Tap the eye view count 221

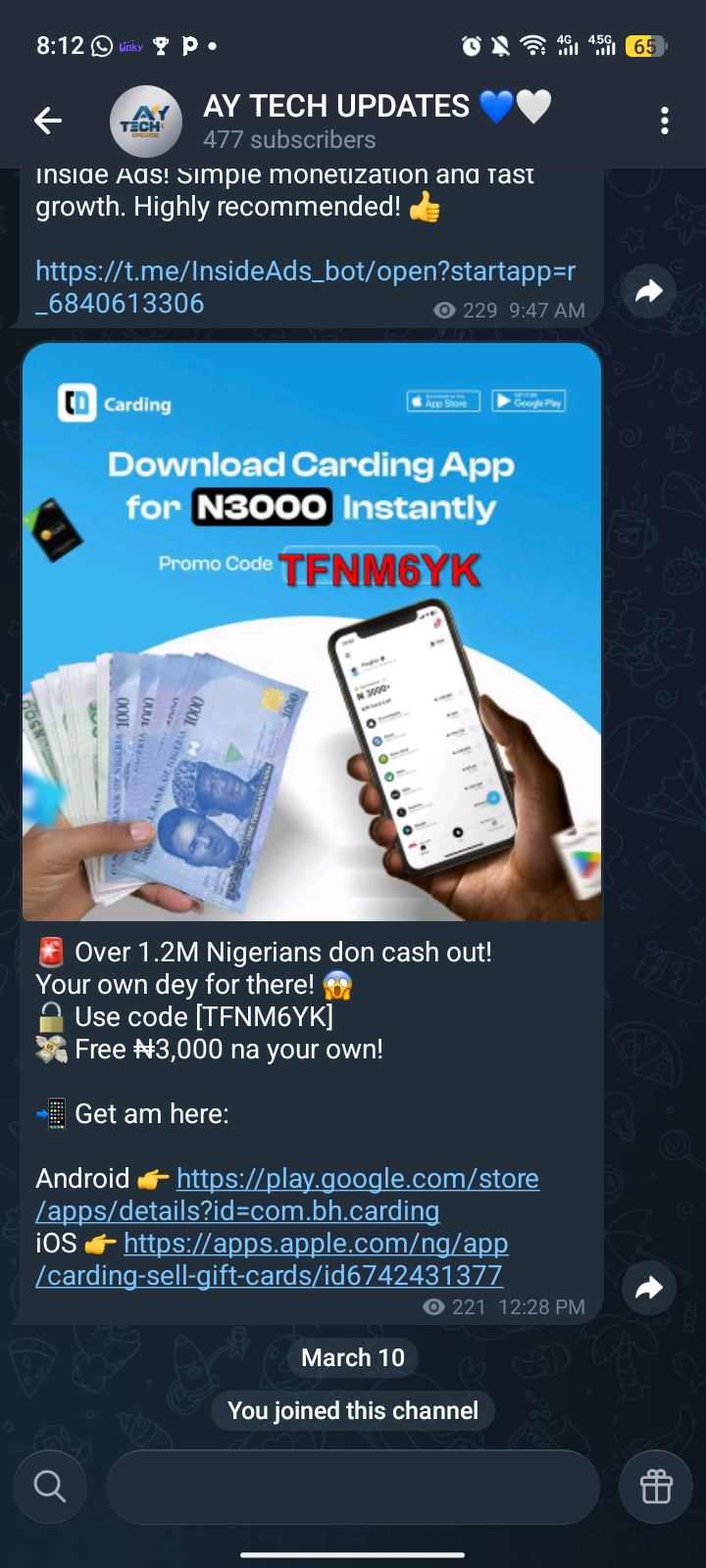[455, 1307]
